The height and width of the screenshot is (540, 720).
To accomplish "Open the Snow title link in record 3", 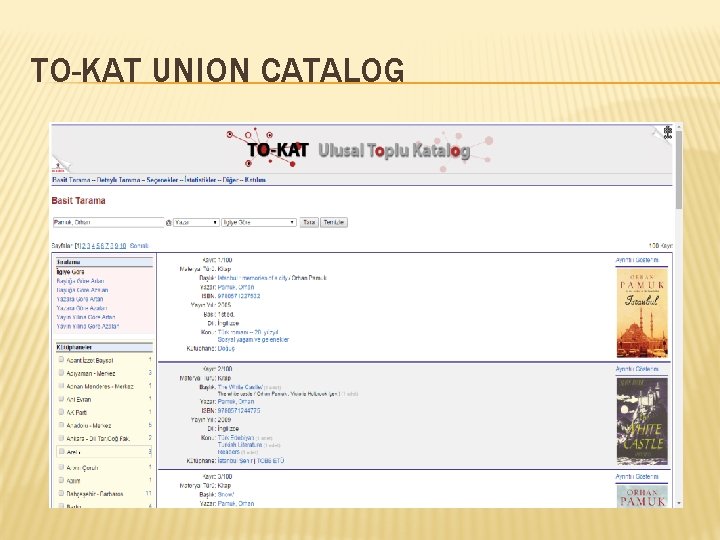I will click(225, 495).
